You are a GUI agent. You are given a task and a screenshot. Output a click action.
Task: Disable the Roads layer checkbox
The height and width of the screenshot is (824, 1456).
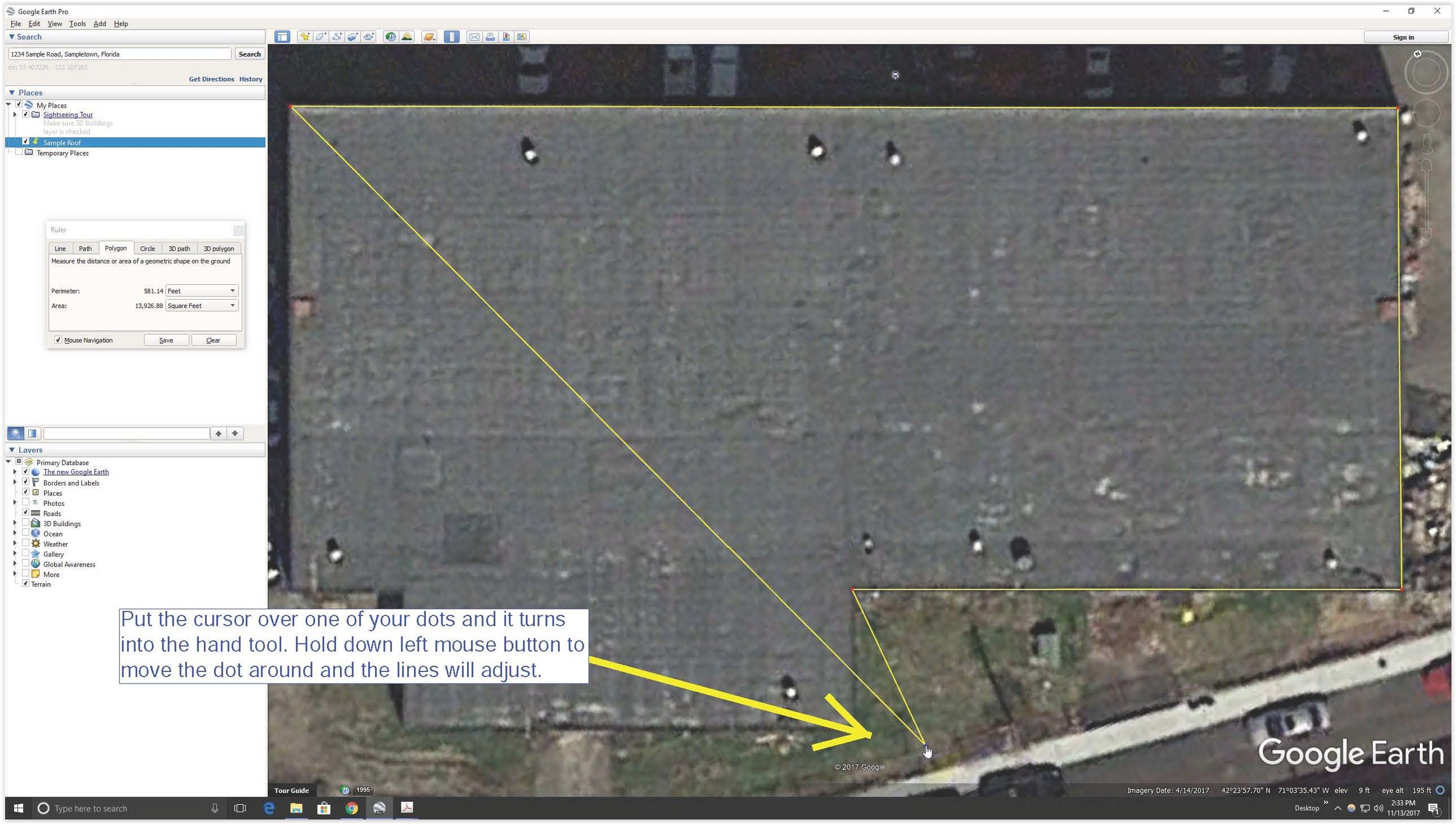click(x=26, y=512)
